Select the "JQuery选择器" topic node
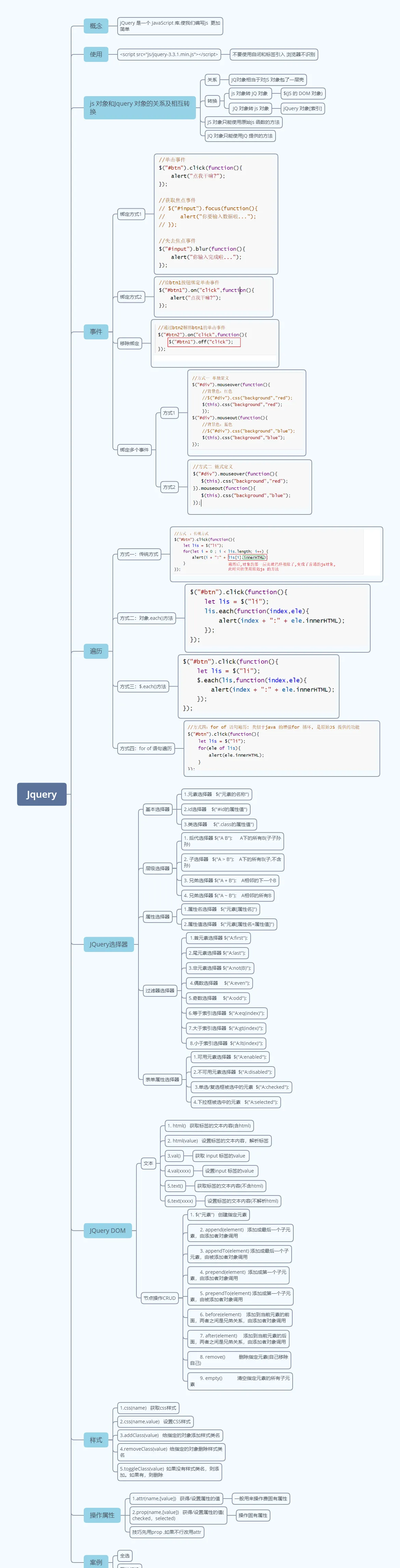400x1568 pixels. [x=109, y=944]
